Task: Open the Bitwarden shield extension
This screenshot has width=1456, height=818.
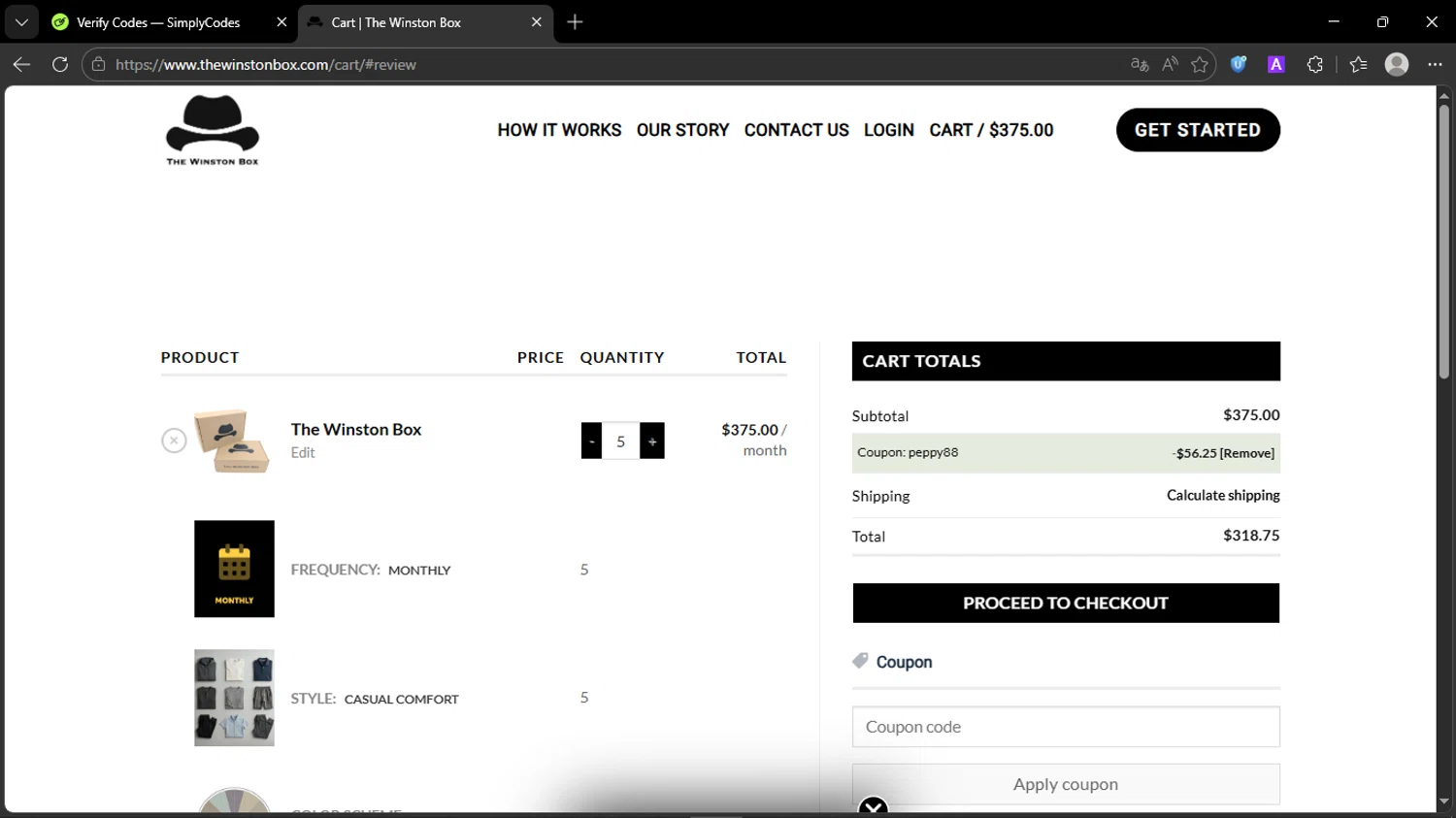Action: pos(1239,65)
